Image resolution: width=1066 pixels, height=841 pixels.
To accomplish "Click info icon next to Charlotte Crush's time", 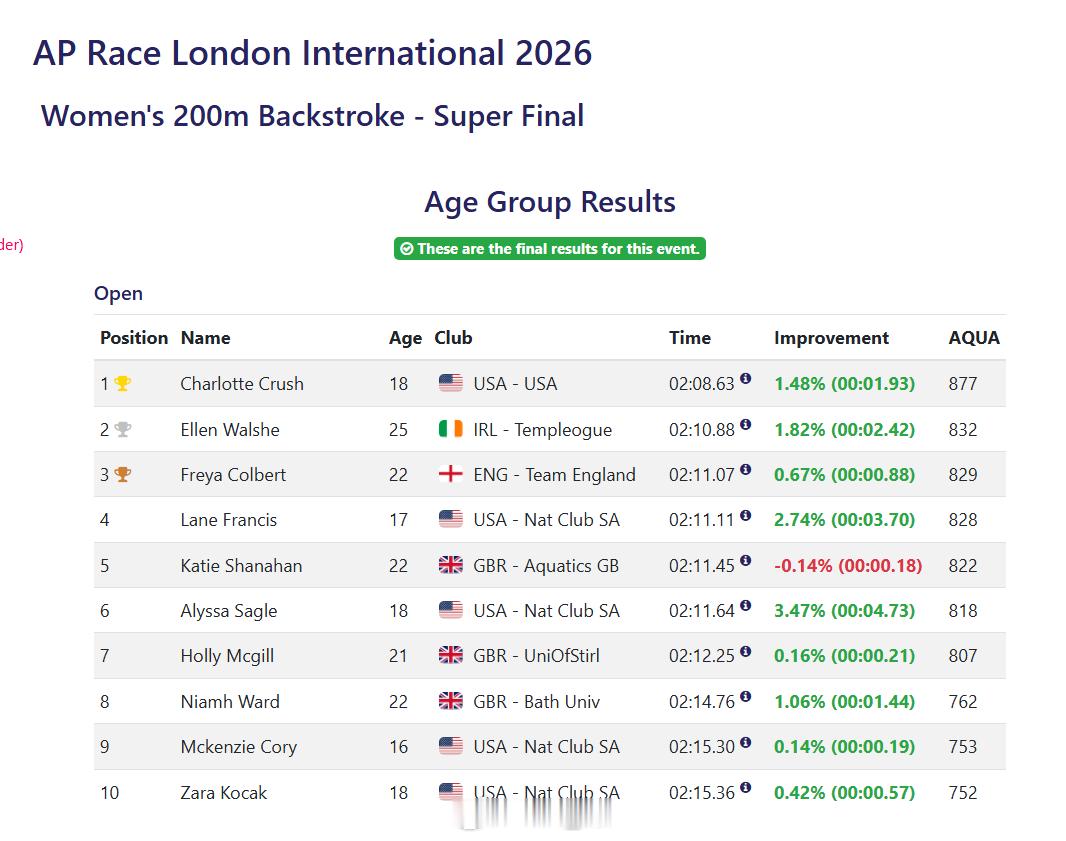I will [x=745, y=378].
